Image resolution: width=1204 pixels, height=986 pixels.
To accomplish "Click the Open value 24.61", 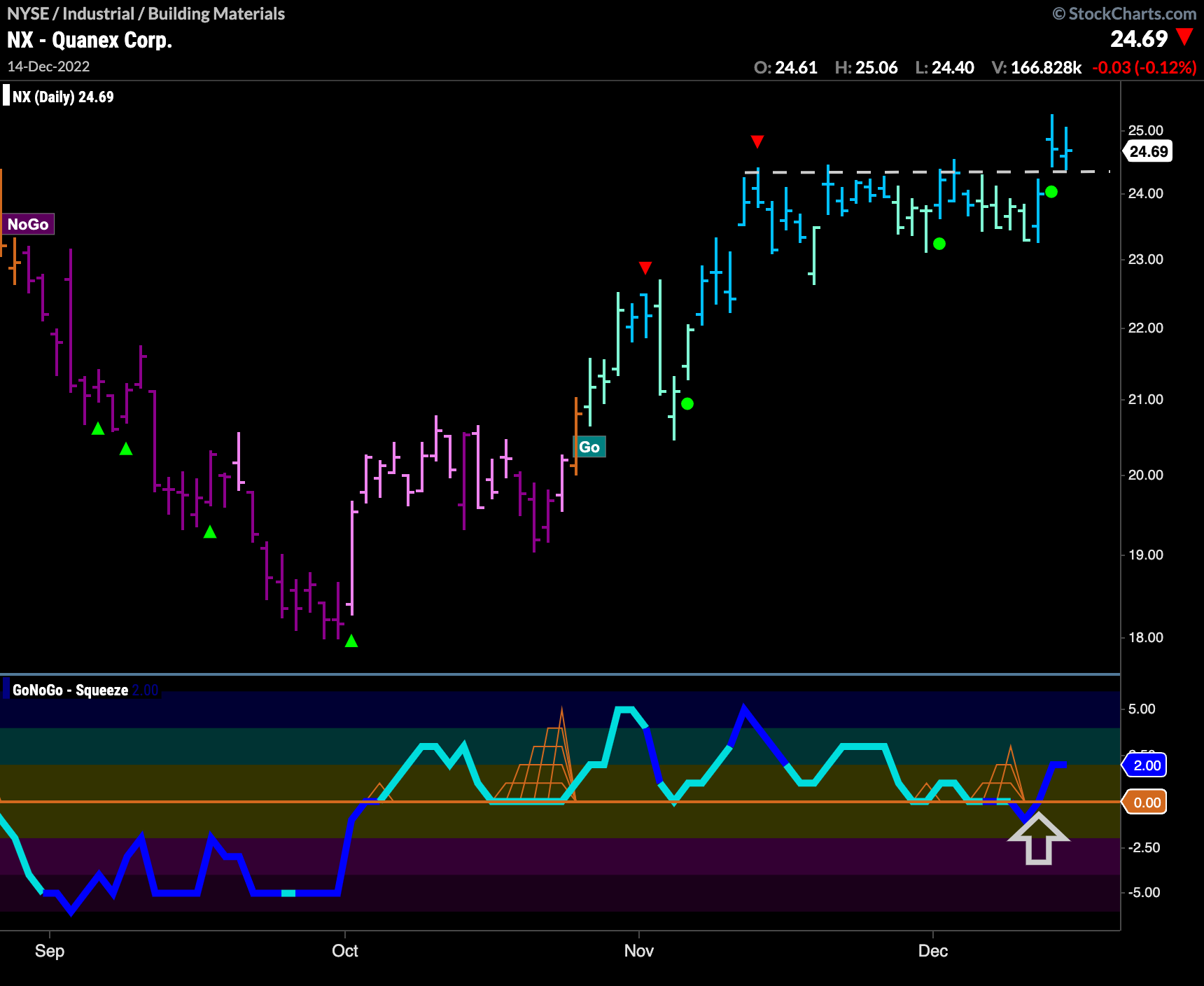I will (x=796, y=68).
